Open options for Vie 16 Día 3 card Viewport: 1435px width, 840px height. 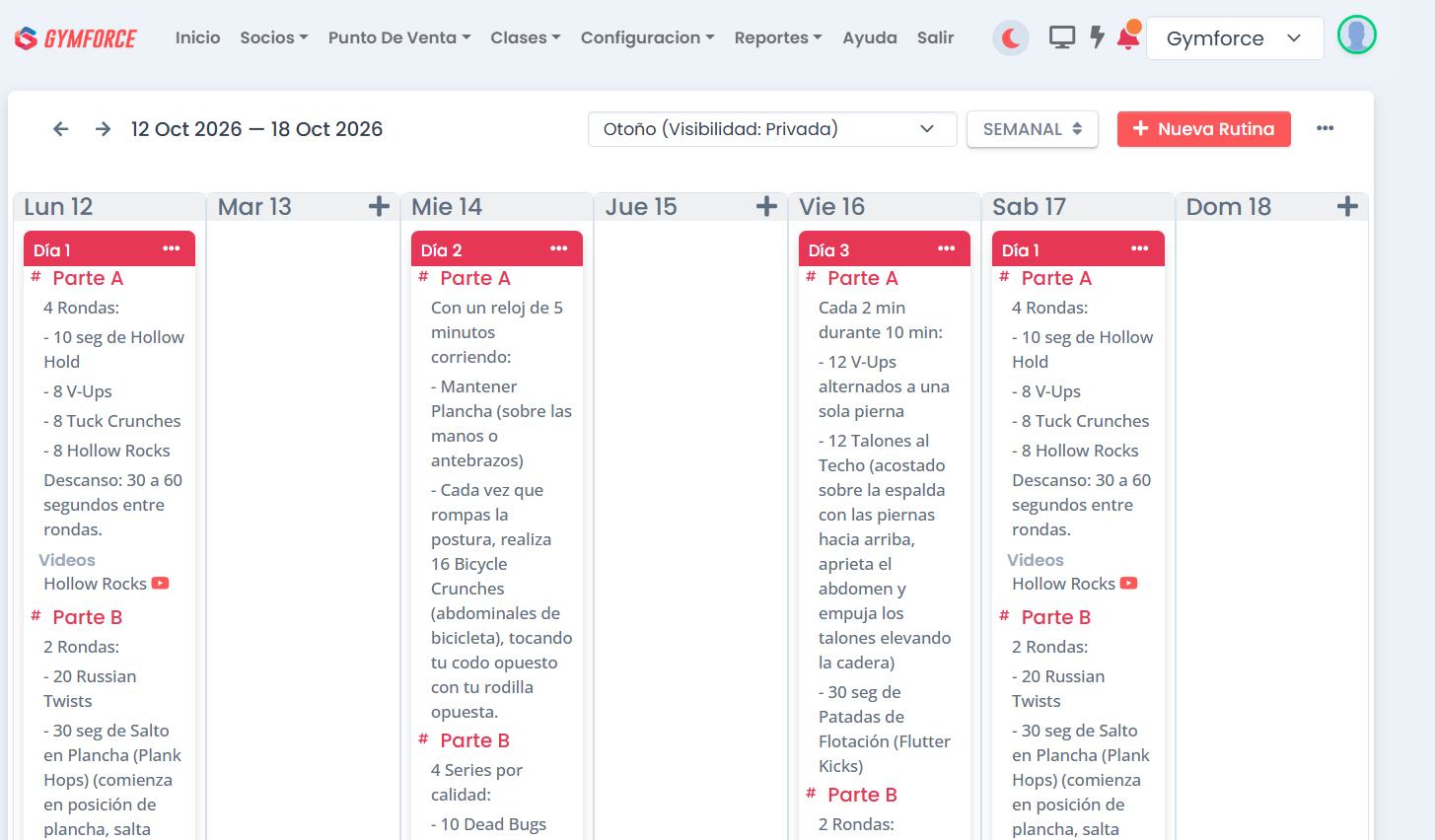(x=947, y=248)
